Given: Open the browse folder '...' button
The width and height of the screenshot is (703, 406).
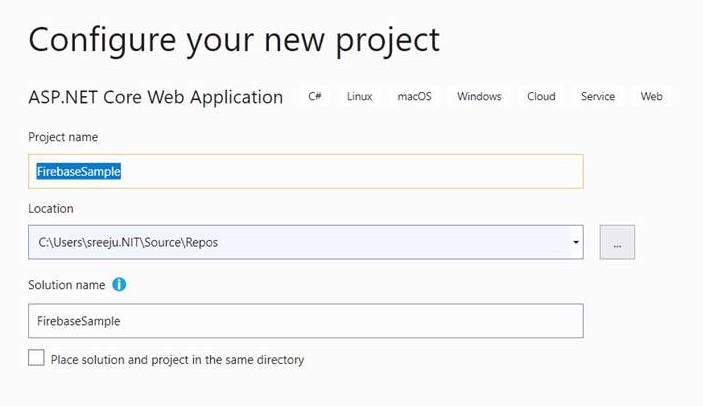Looking at the screenshot, I should pos(617,242).
